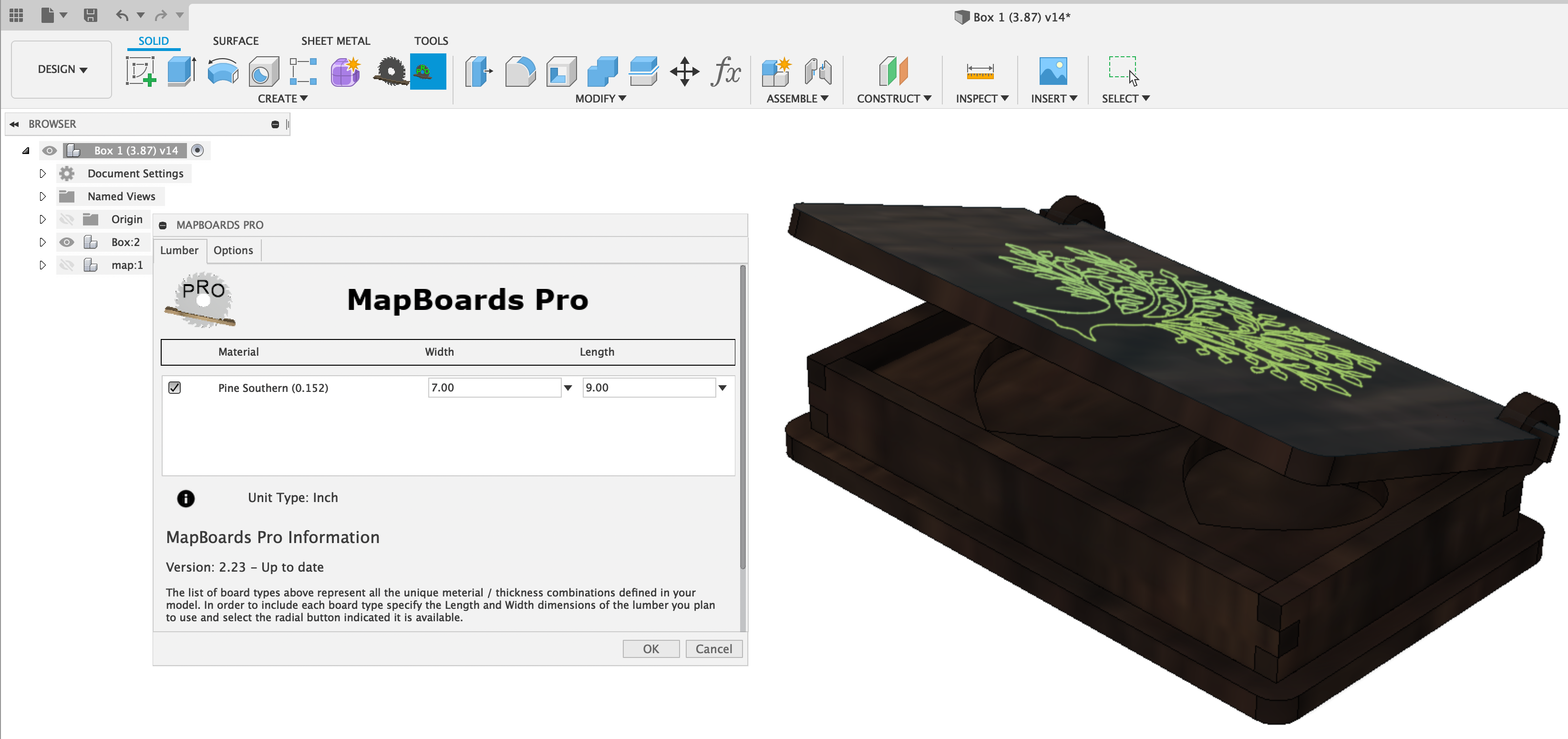Viewport: 1568px width, 739px height.
Task: Collapse the Box 1 root tree node
Action: 26,150
